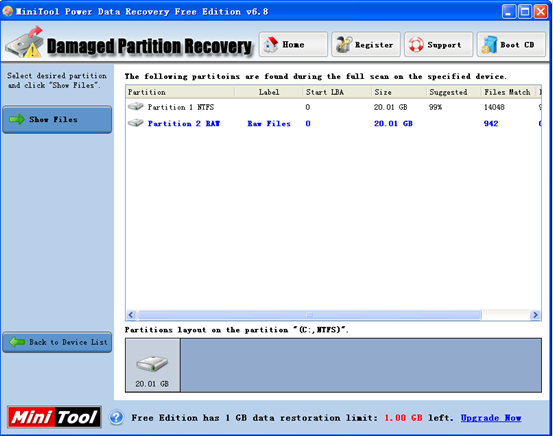
Task: Click the Partition 1 NTFS drive icon
Action: (x=135, y=106)
